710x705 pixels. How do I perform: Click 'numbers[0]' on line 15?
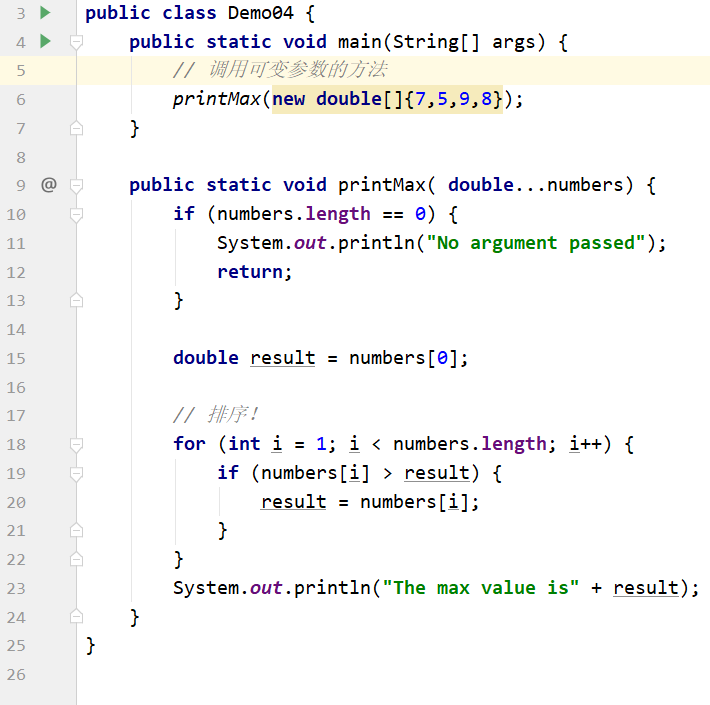click(404, 358)
